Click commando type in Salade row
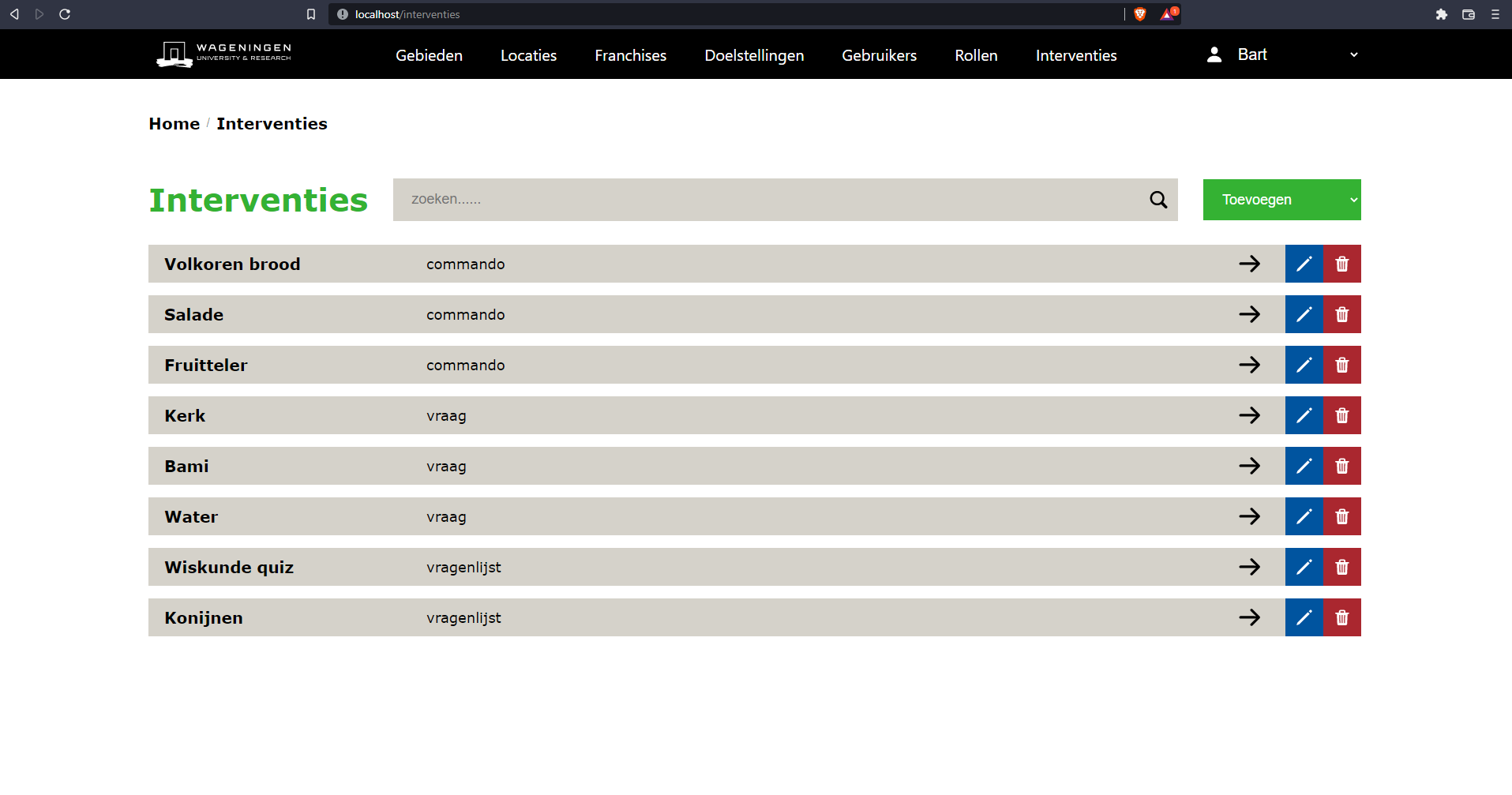Viewport: 1512px width, 795px height. (x=466, y=314)
